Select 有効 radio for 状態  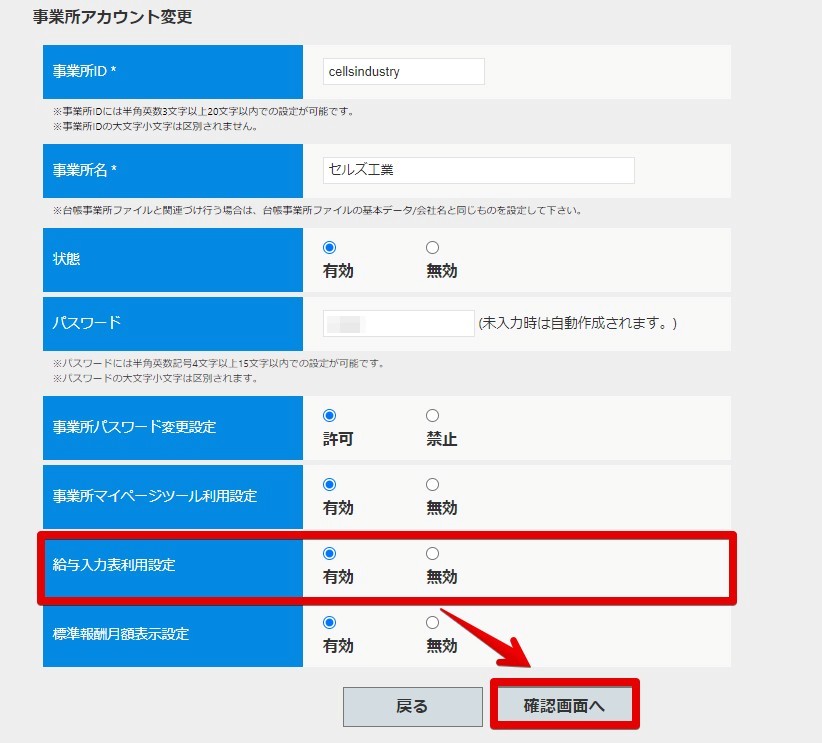[329, 247]
